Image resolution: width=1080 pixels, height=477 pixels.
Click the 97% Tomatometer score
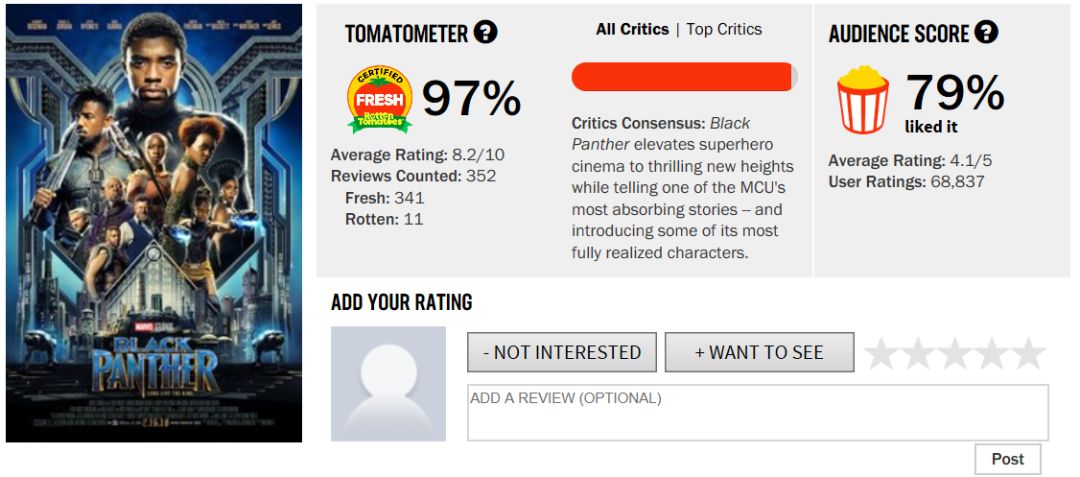[471, 98]
